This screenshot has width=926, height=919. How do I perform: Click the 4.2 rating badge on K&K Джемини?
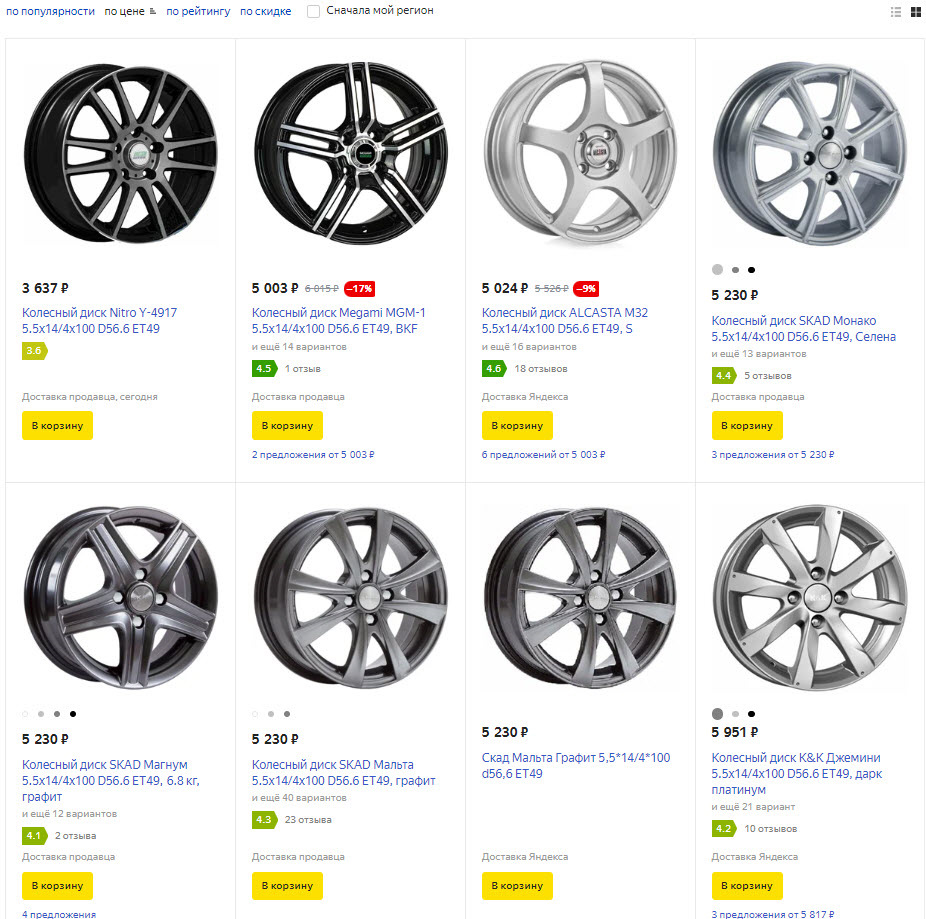[723, 828]
